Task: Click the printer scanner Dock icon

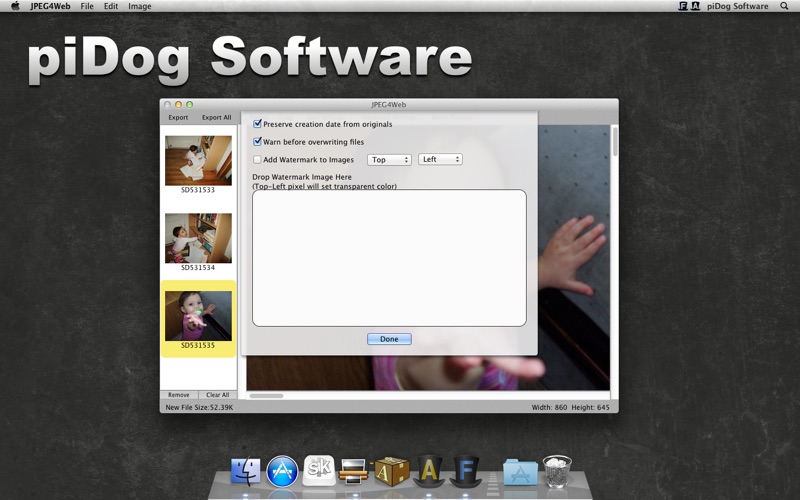Action: [x=353, y=471]
